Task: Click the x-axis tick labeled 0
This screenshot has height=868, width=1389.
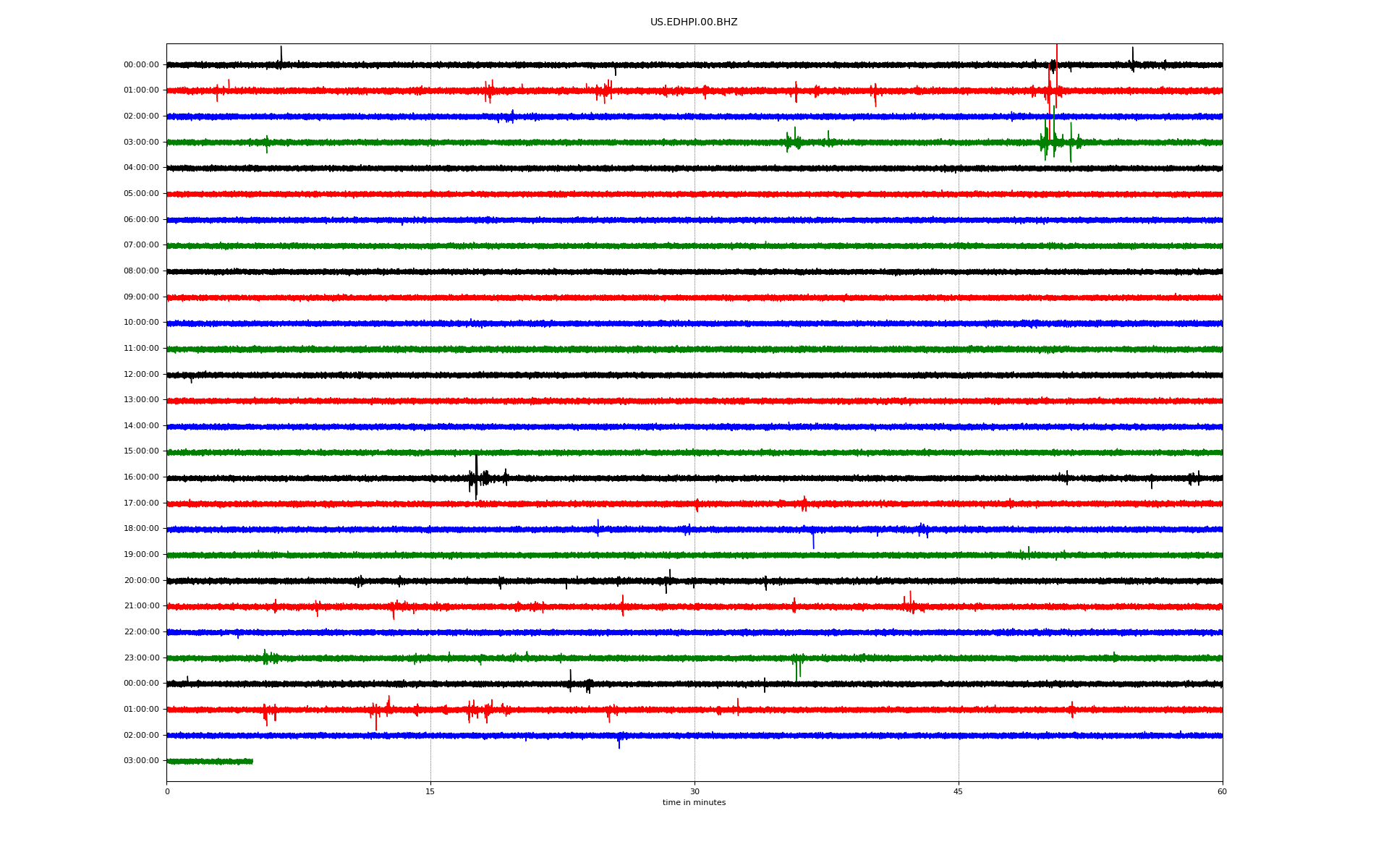Action: [167, 792]
